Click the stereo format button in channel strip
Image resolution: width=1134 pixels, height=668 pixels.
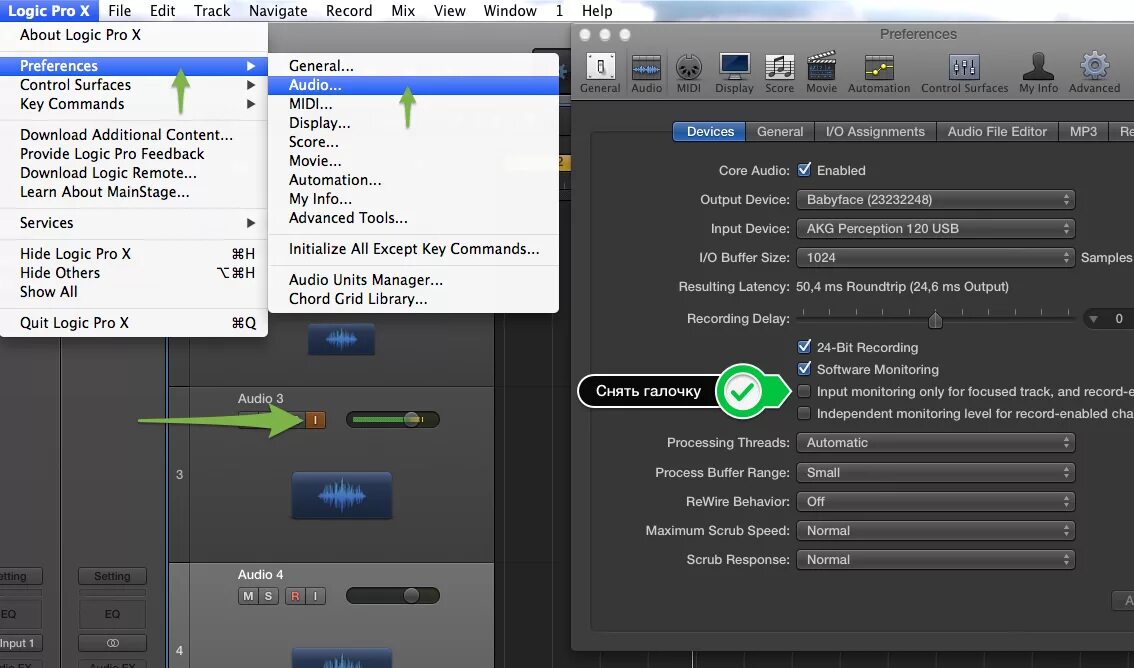[x=112, y=643]
